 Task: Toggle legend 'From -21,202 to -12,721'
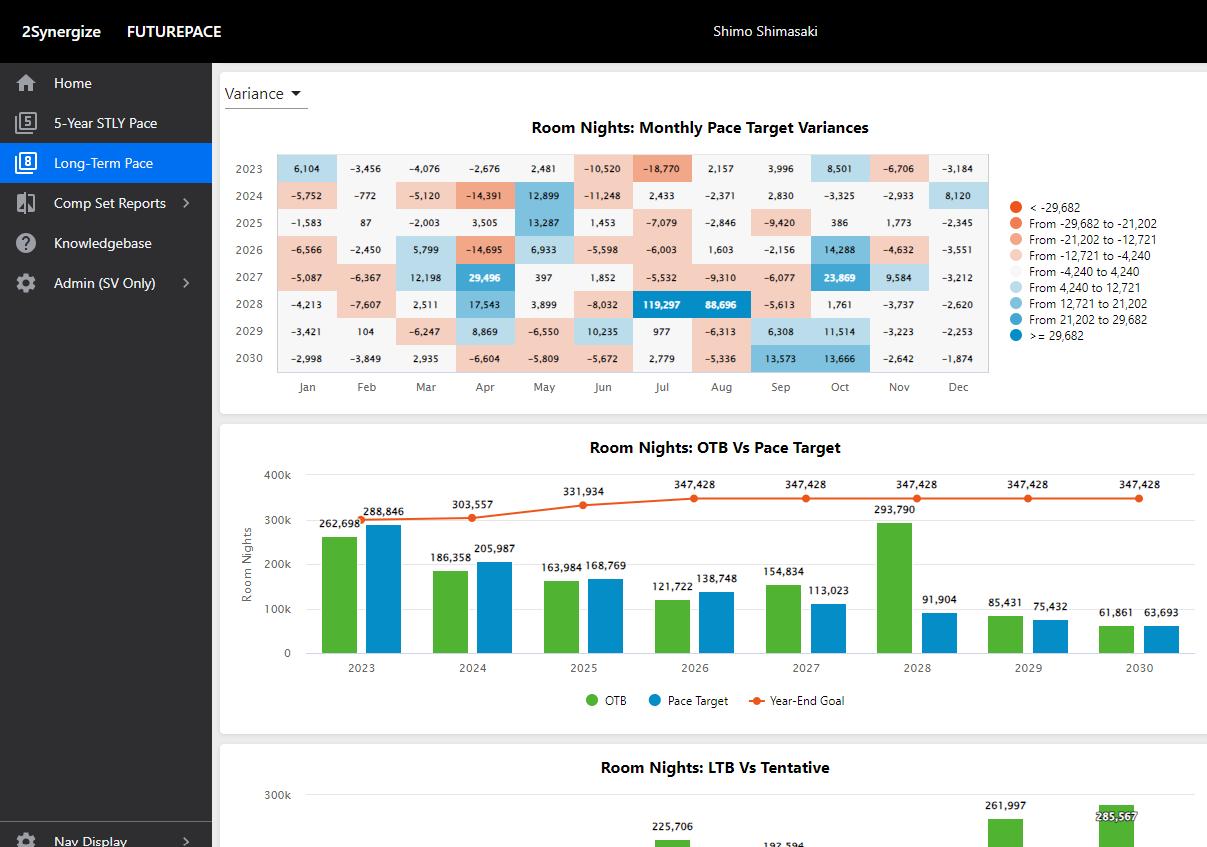[1084, 240]
